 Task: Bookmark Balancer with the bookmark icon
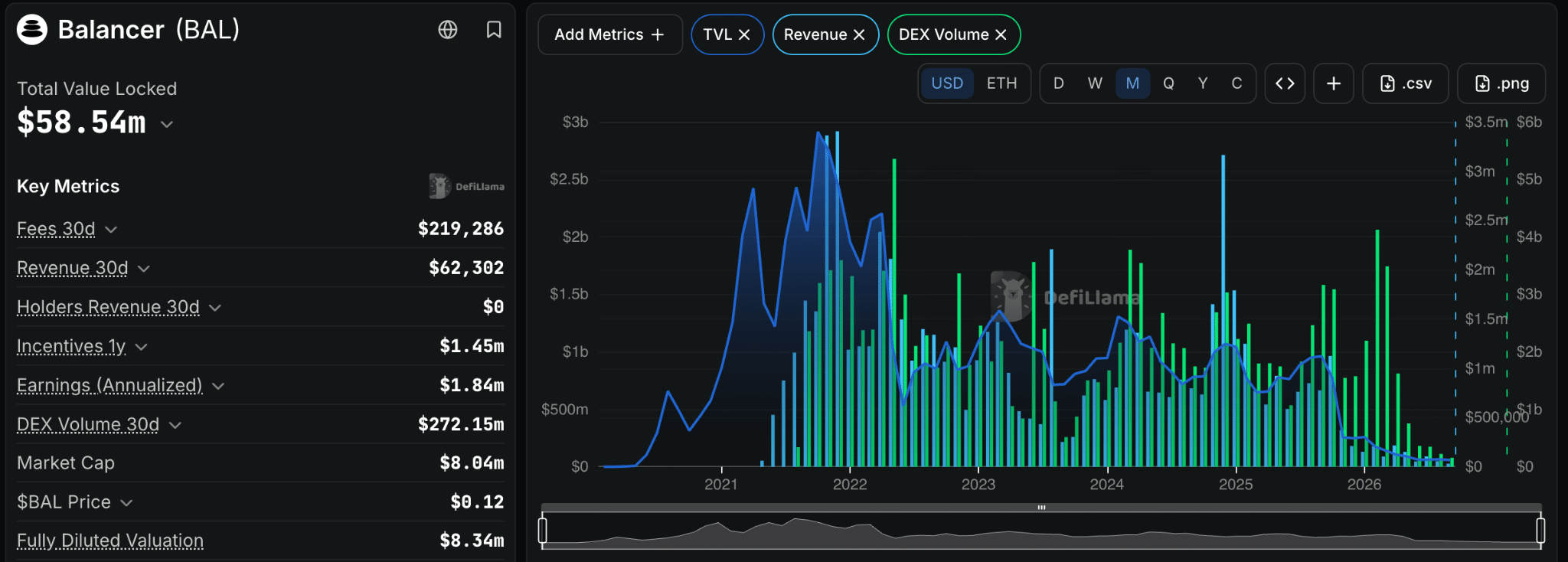[494, 30]
